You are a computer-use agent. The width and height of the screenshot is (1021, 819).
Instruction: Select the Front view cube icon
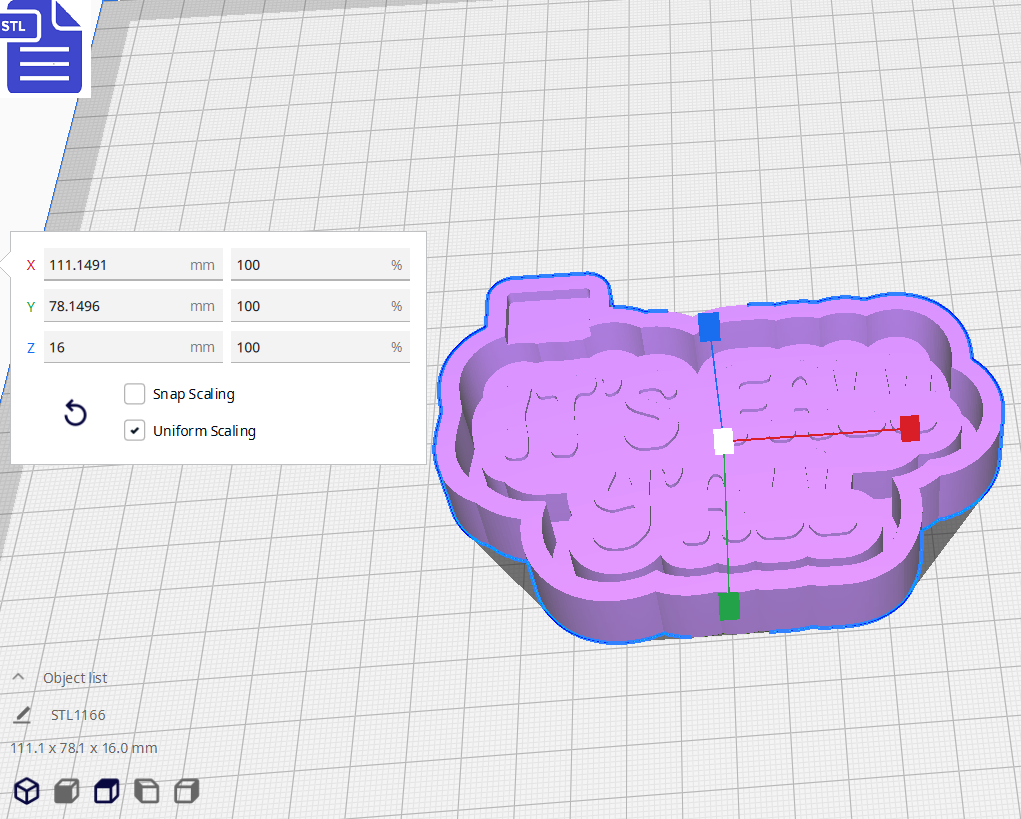pyautogui.click(x=66, y=790)
